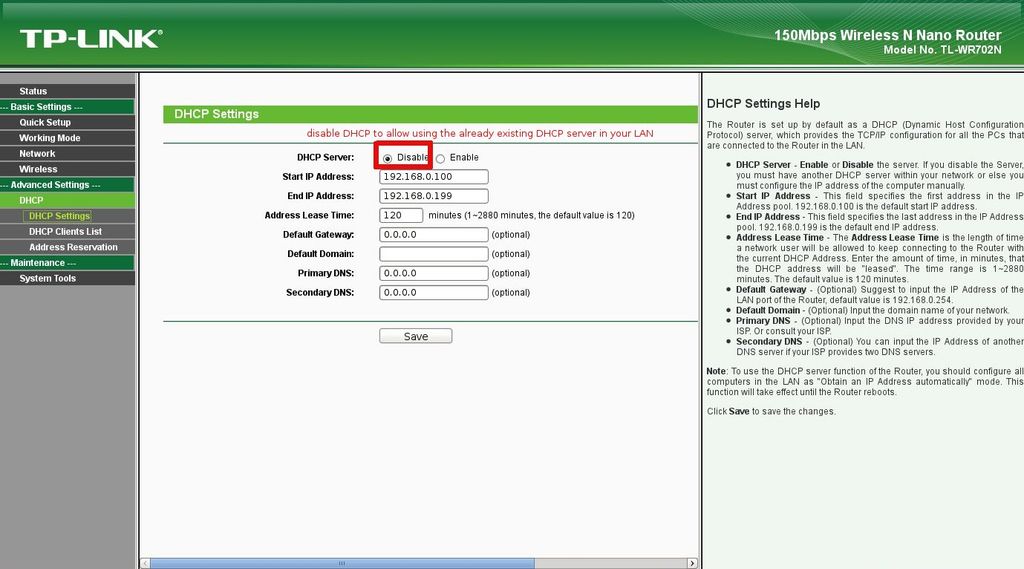Click the 150Mbps Wireless N Nano Router title
The width and height of the screenshot is (1024, 569).
pyautogui.click(x=888, y=35)
